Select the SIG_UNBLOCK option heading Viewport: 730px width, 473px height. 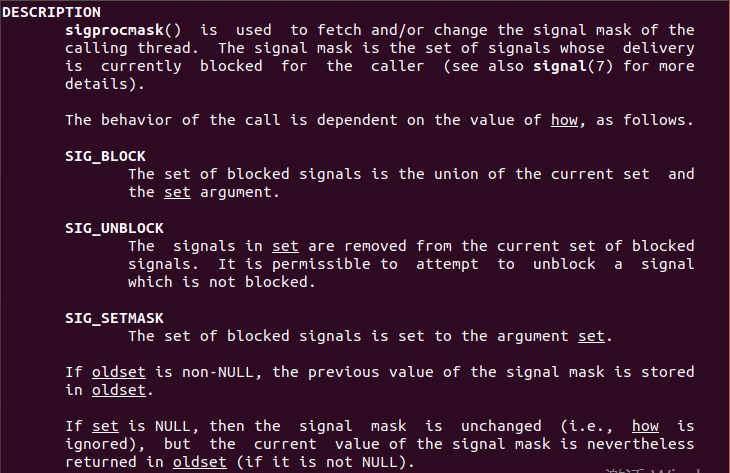click(114, 228)
